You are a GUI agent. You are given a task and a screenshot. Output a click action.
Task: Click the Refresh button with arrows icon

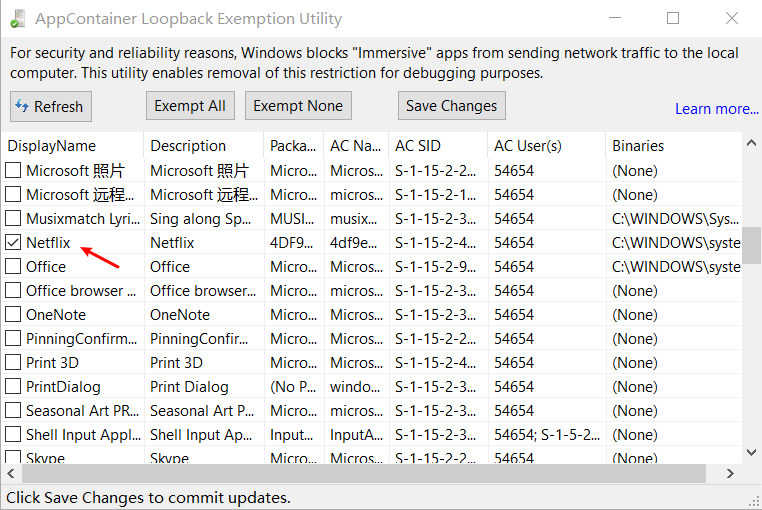[51, 106]
